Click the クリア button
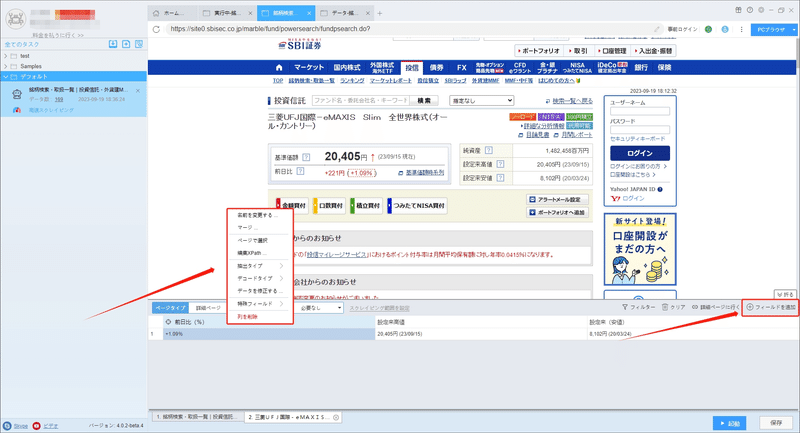Viewport: 800px width, 433px height. 673,308
